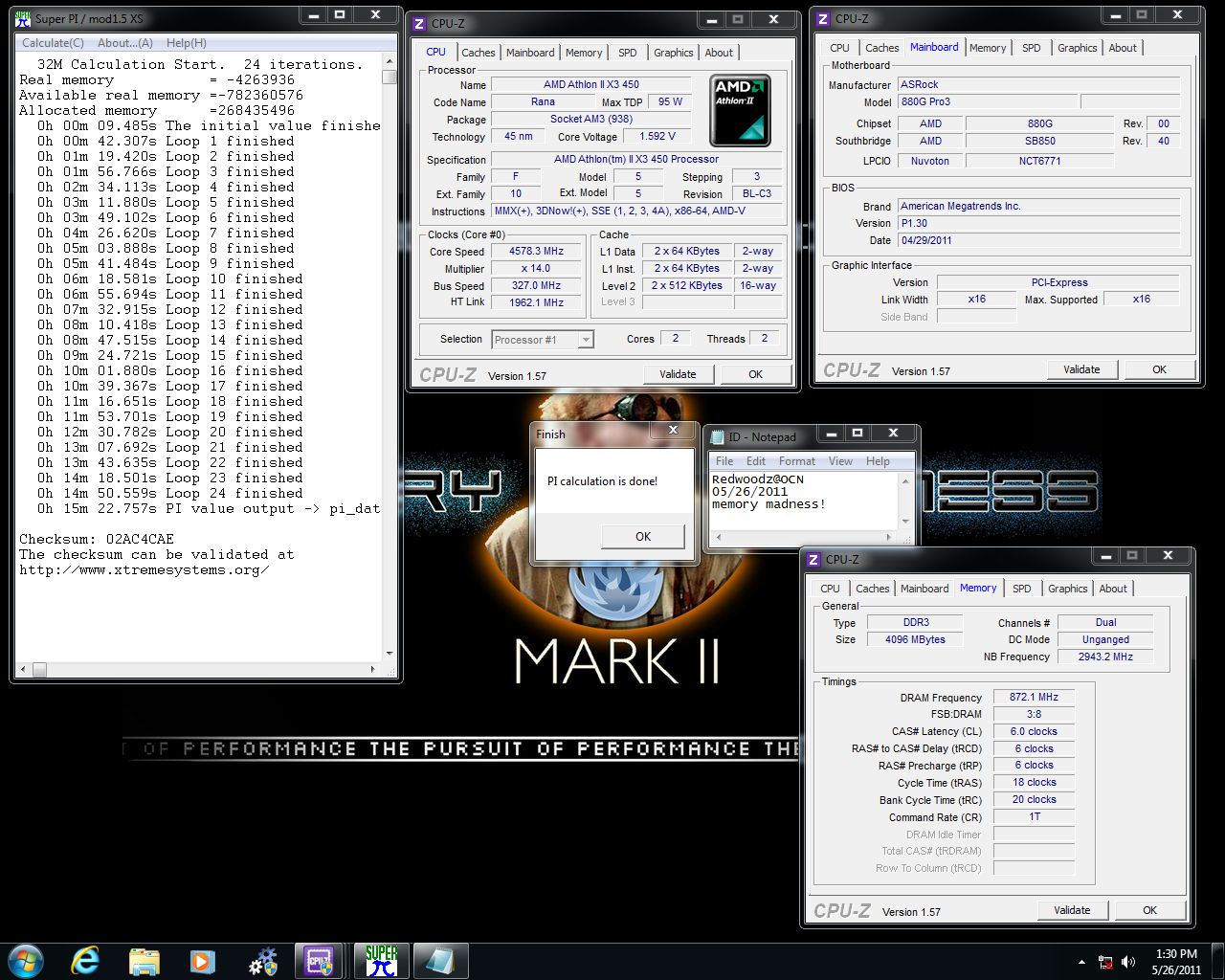The width and height of the screenshot is (1225, 980).
Task: Switch to Graphics tab in CPU window
Action: 673,53
